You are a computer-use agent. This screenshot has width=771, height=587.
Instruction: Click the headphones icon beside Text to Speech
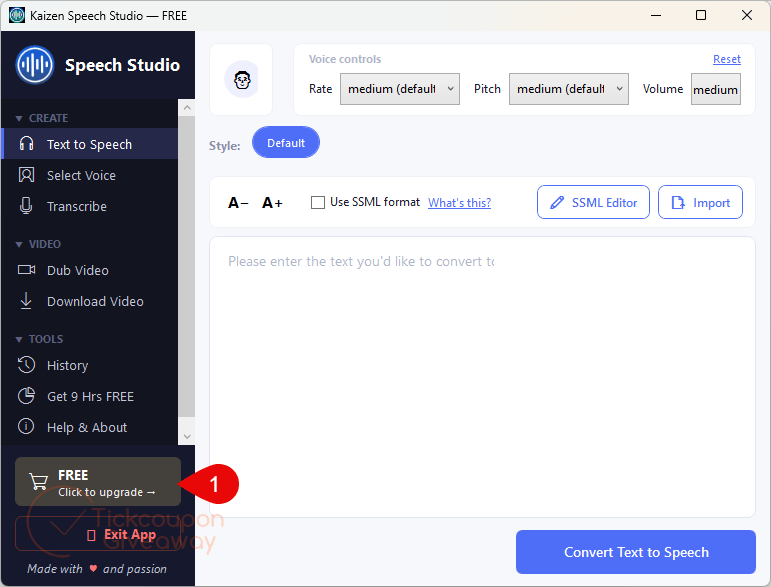pos(26,144)
